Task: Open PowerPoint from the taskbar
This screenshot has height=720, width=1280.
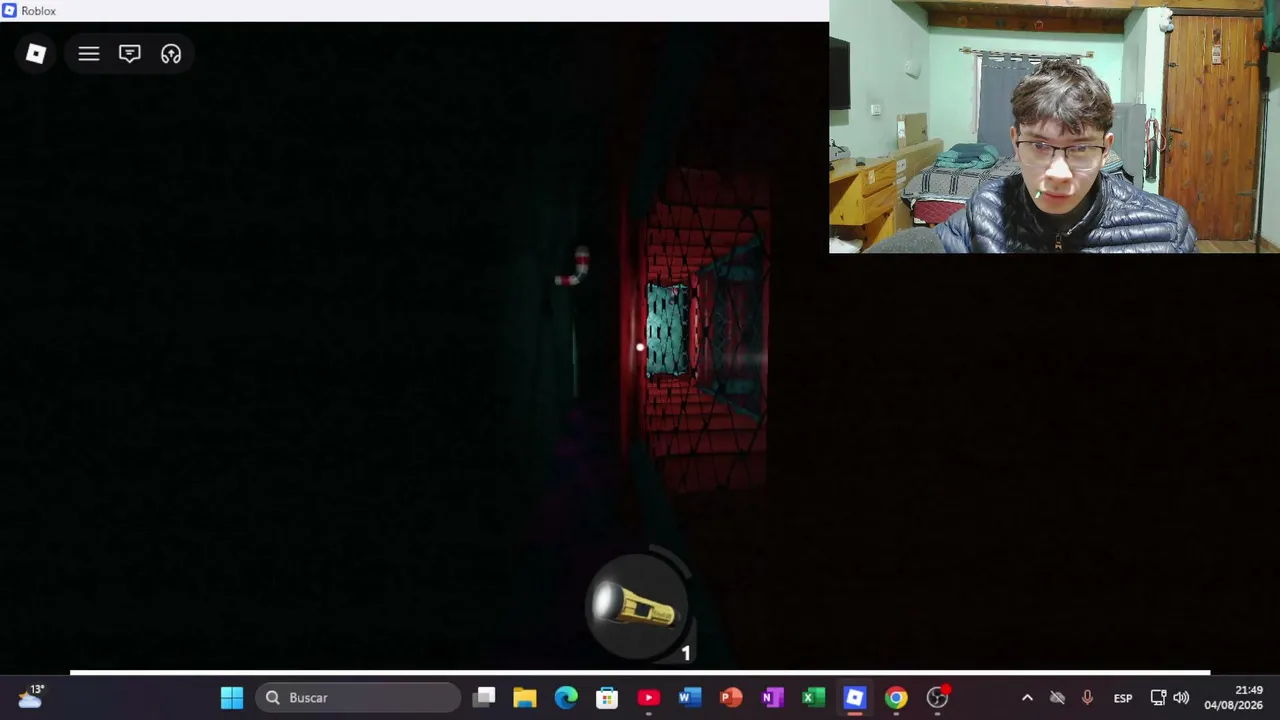Action: click(x=731, y=698)
